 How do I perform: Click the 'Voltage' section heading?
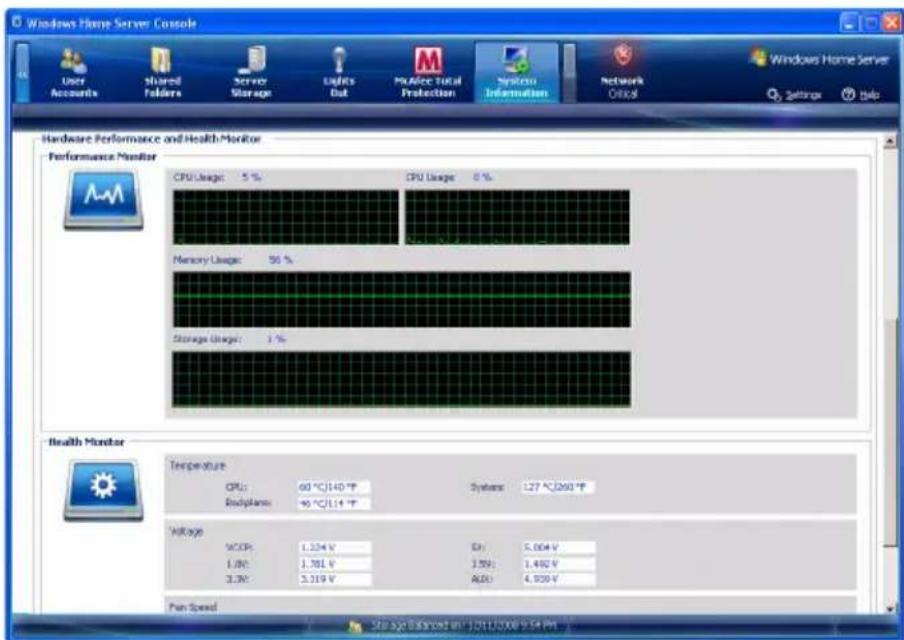(x=186, y=531)
